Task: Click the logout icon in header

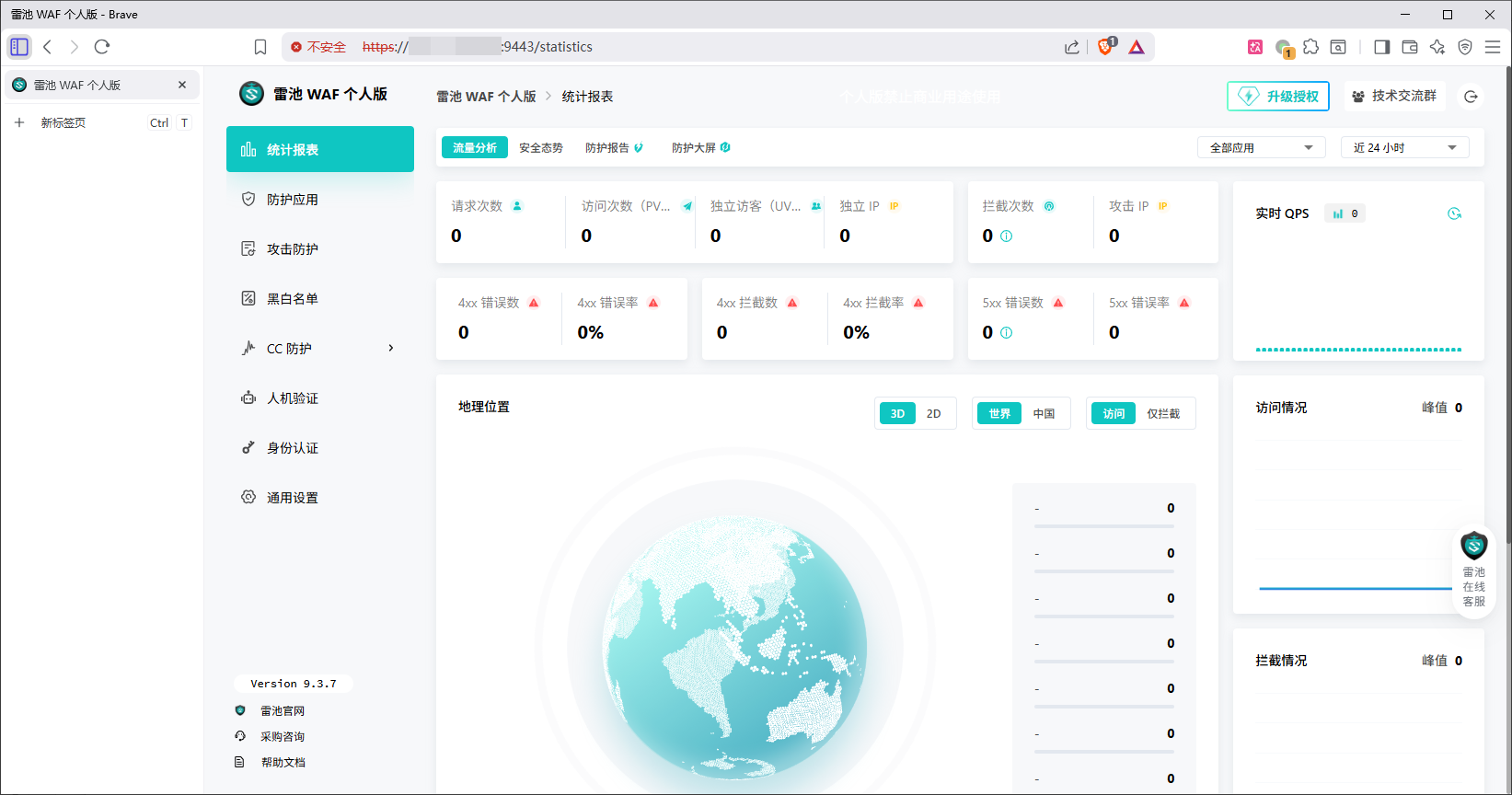Action: (1472, 97)
